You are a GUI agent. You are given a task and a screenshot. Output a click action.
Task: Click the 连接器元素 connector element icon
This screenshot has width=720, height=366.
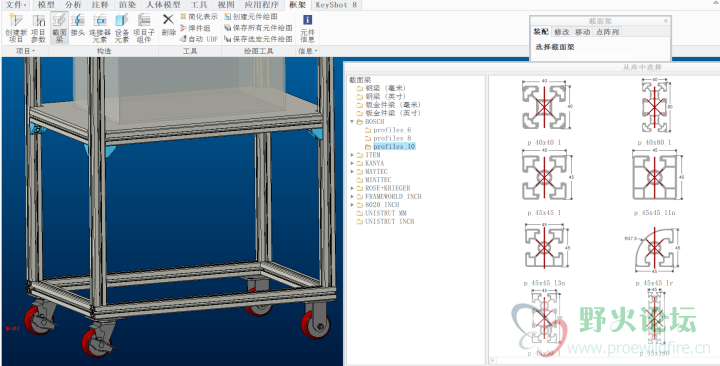coord(100,28)
